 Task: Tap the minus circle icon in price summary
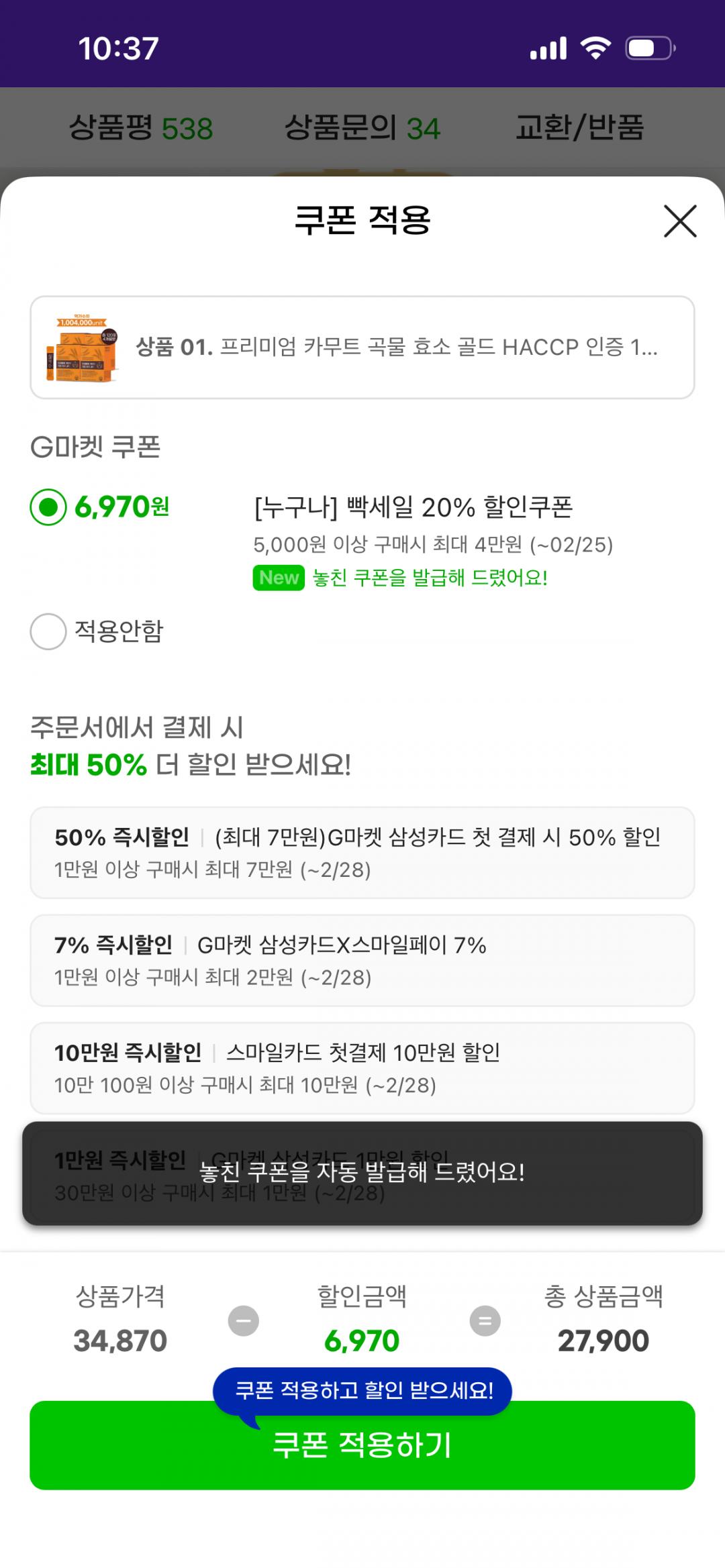[244, 1320]
